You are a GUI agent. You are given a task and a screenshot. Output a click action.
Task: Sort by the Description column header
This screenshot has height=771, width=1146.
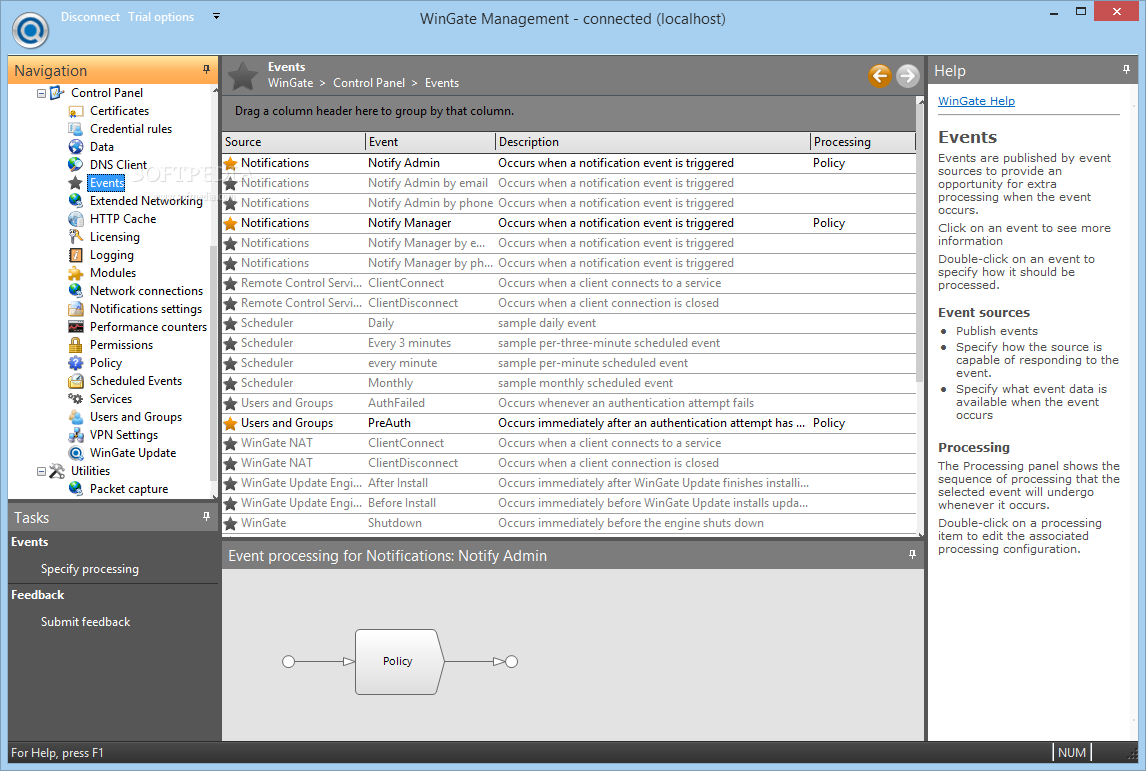click(653, 142)
